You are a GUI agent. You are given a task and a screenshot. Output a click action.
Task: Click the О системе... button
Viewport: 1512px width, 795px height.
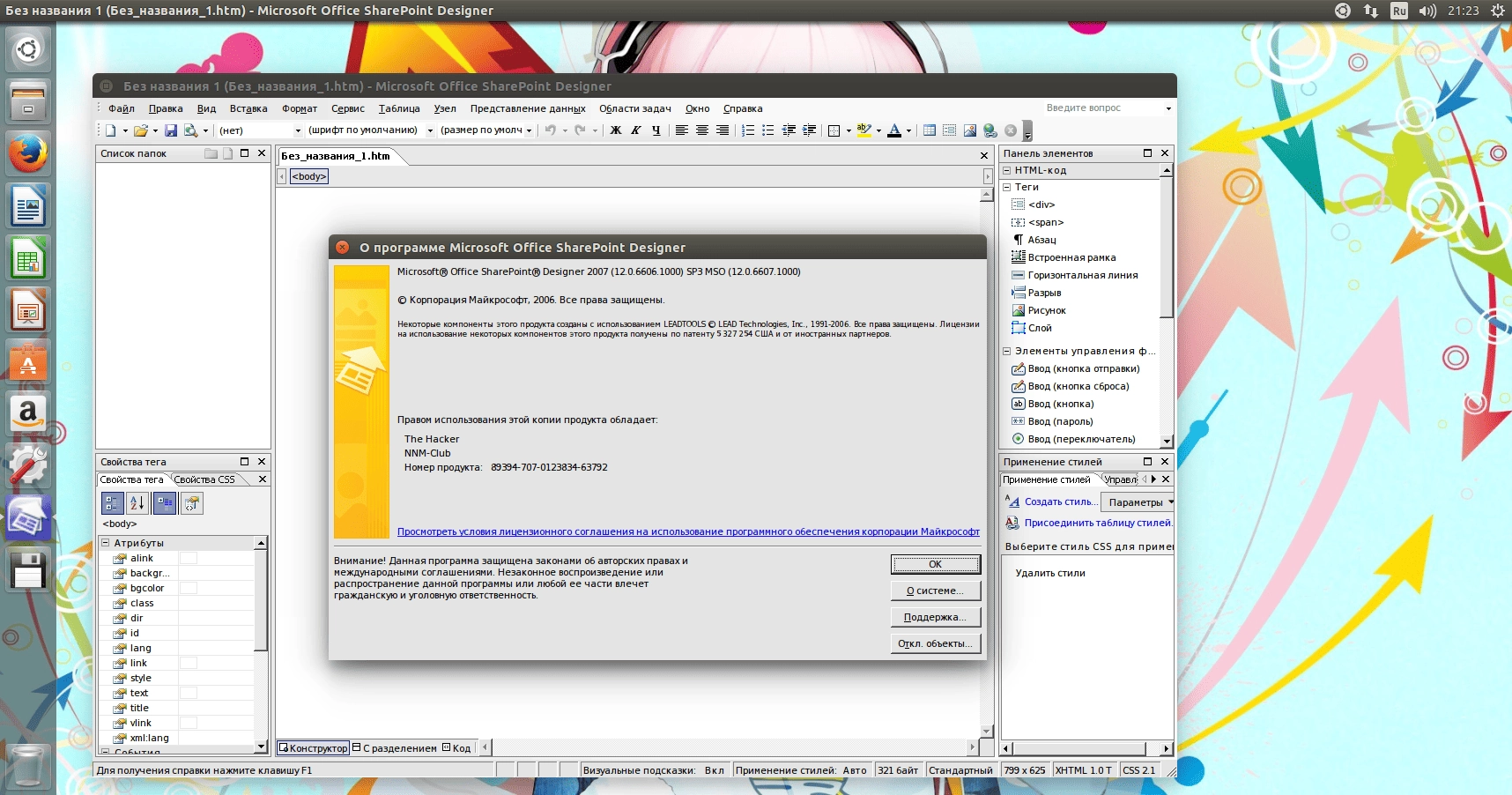point(935,591)
